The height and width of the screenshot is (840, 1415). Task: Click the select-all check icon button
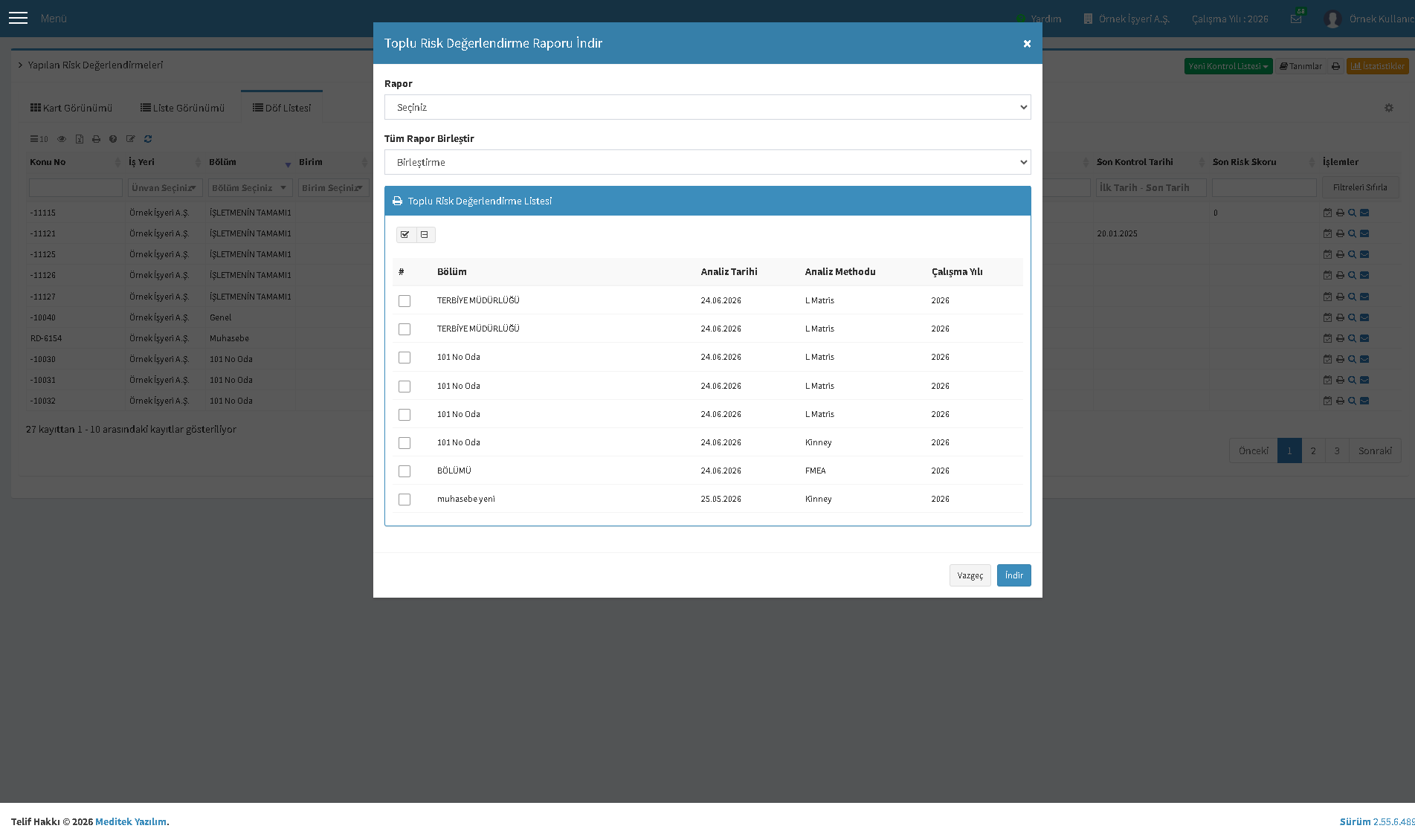pyautogui.click(x=405, y=235)
